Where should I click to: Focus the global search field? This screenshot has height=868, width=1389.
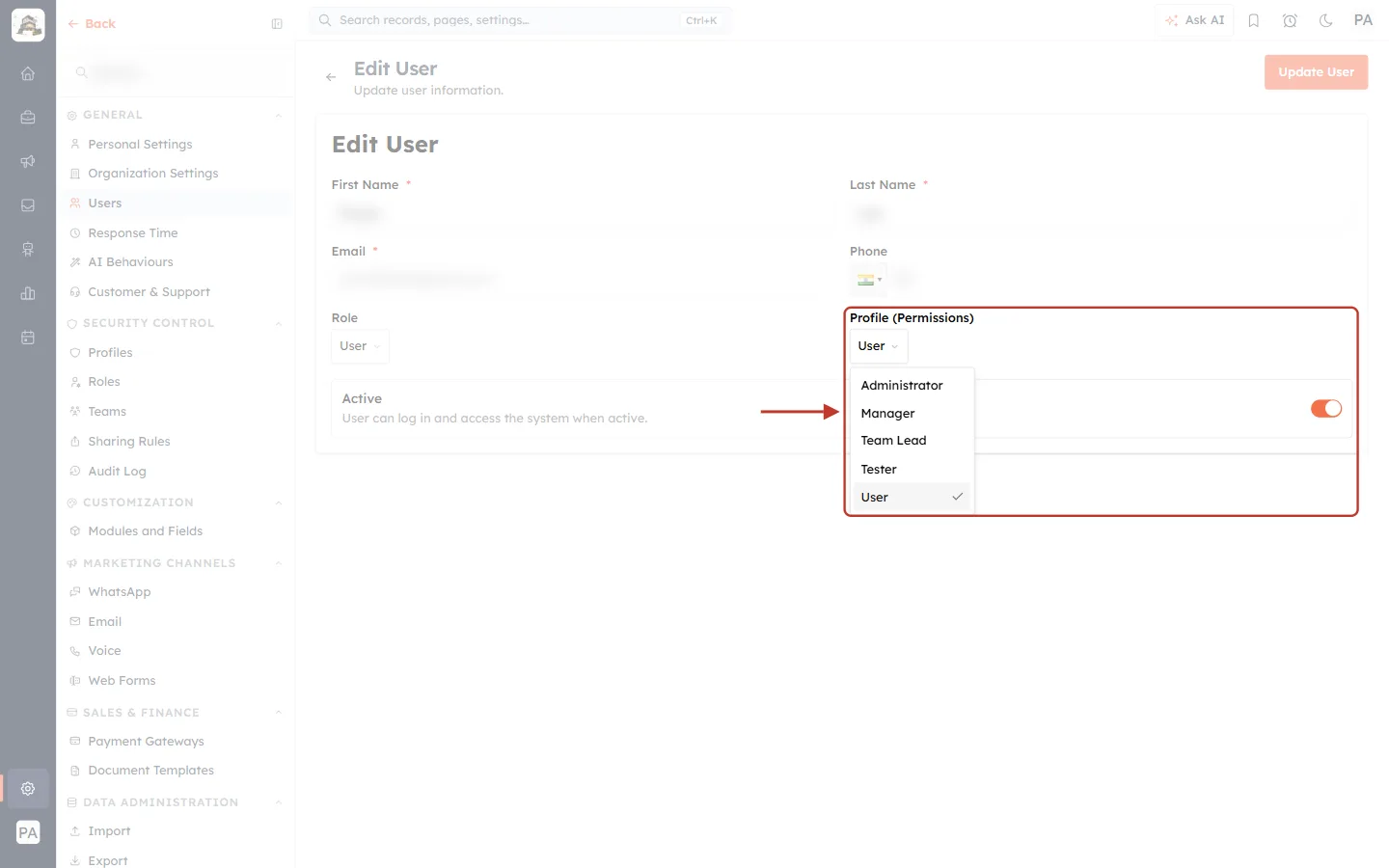(x=521, y=20)
